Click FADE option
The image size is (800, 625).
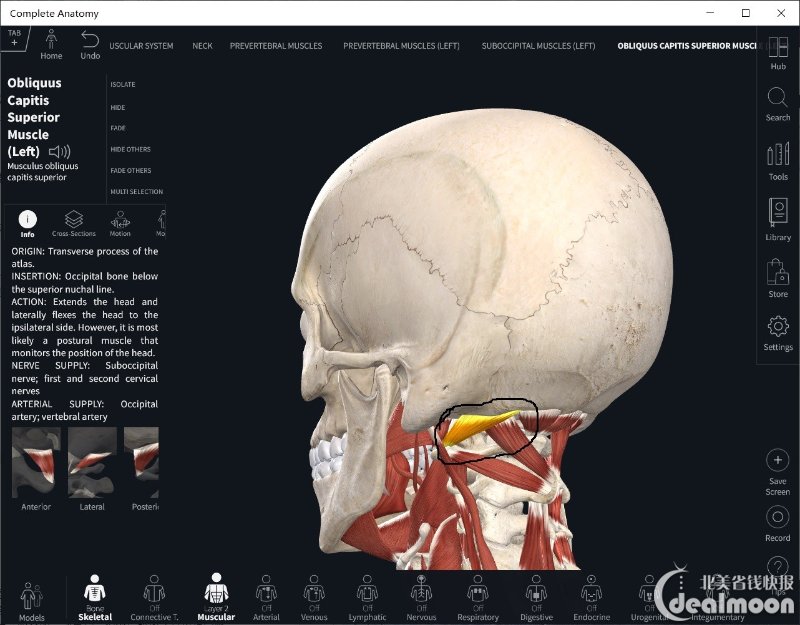118,128
